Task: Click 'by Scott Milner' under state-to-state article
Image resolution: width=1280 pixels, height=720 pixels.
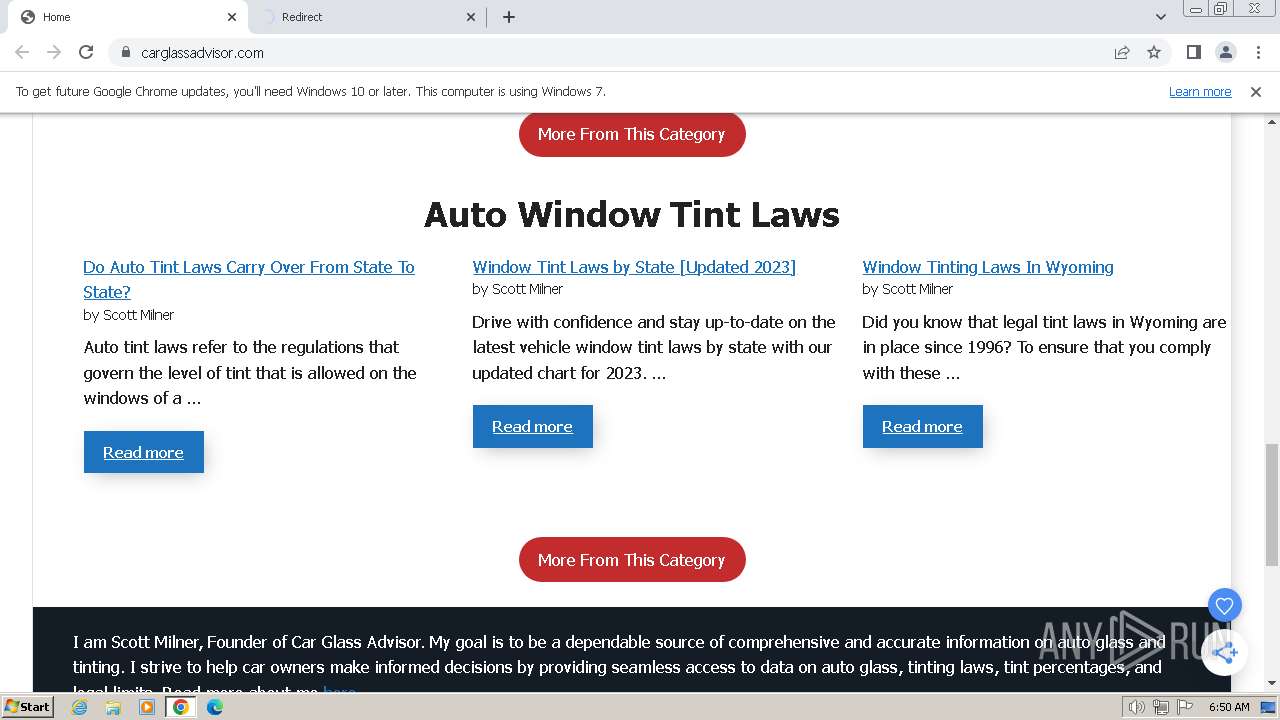Action: pyautogui.click(x=129, y=315)
